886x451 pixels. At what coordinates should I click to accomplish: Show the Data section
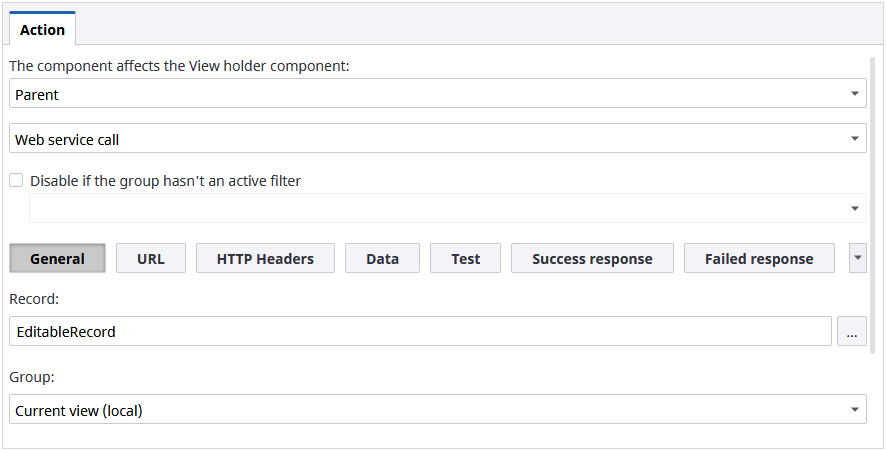(382, 259)
